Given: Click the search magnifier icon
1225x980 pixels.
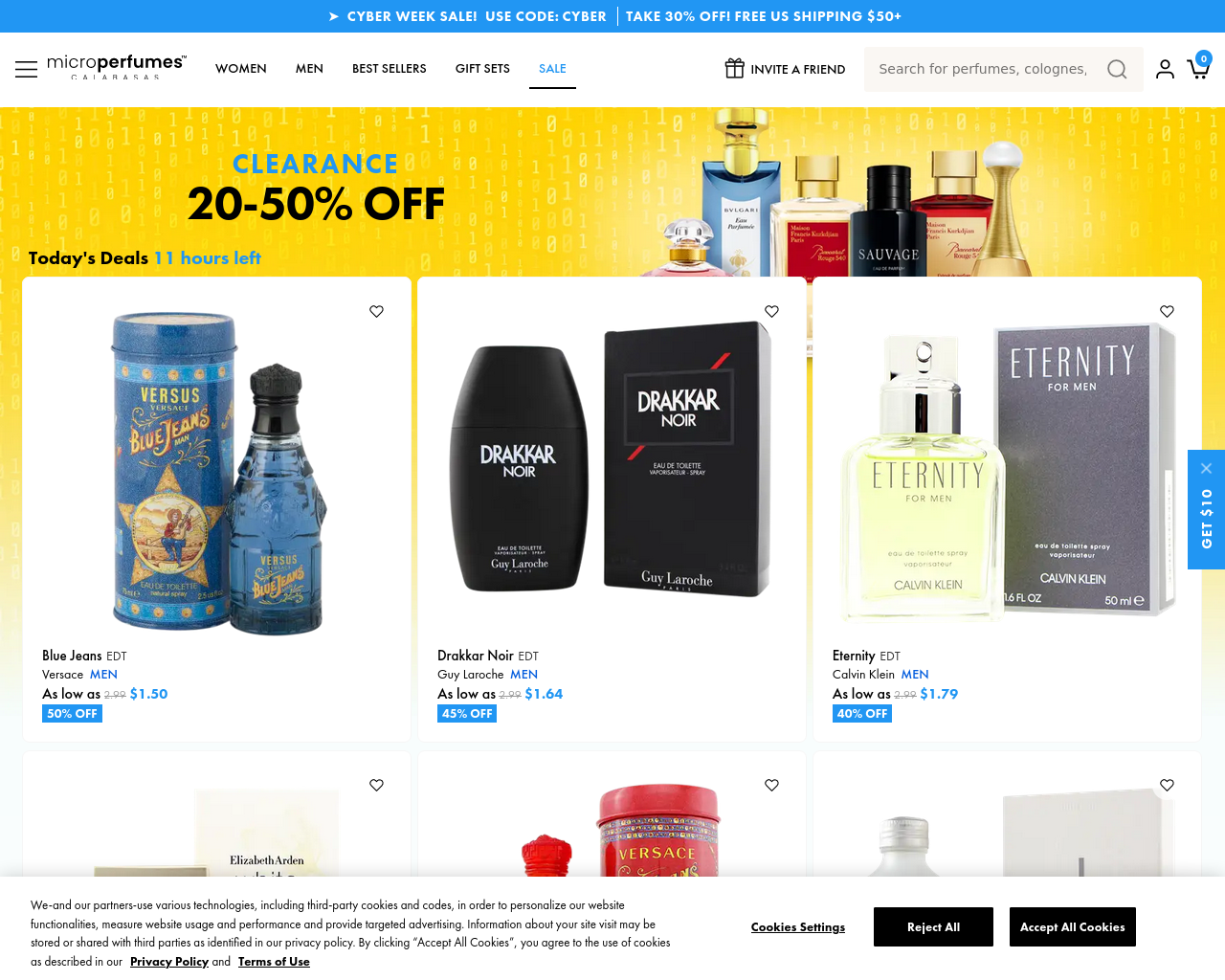Looking at the screenshot, I should click(1117, 69).
